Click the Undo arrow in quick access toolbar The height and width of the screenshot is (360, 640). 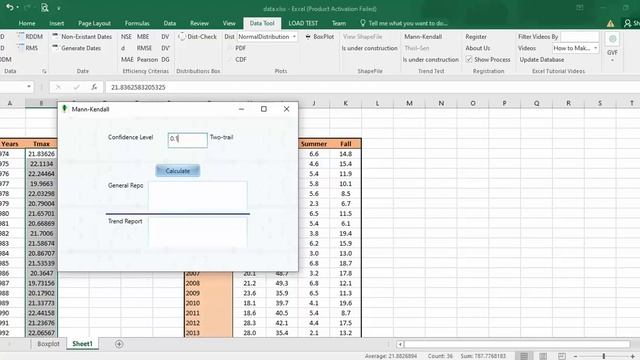[x=10, y=7]
